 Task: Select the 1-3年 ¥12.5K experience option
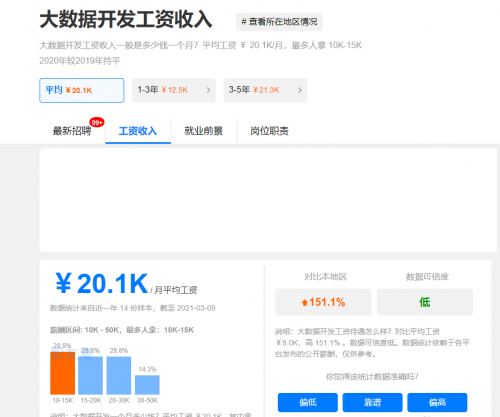coord(174,90)
